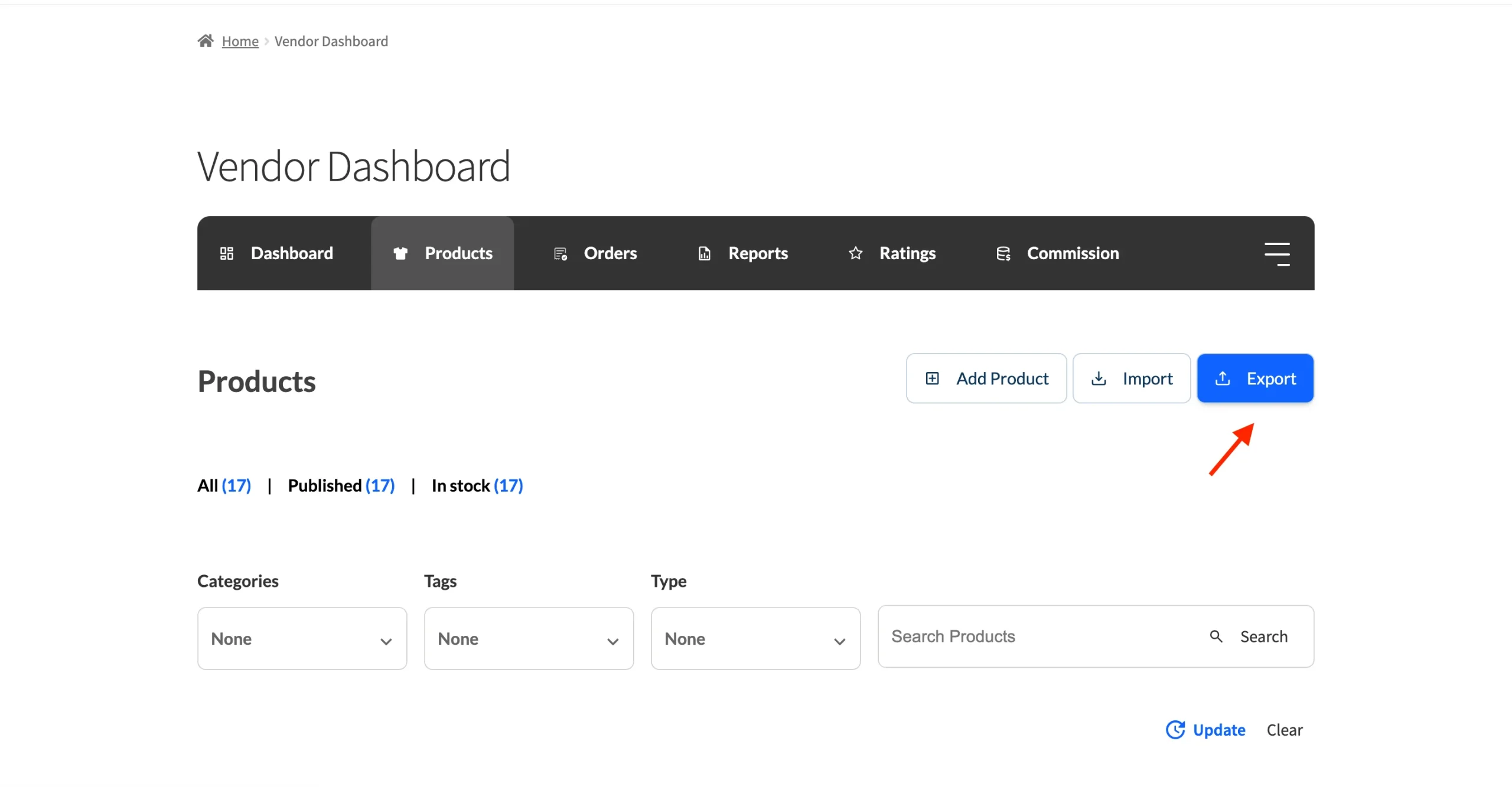The image size is (1512, 787).
Task: Open the hamburger menu in navigation bar
Action: 1277,254
